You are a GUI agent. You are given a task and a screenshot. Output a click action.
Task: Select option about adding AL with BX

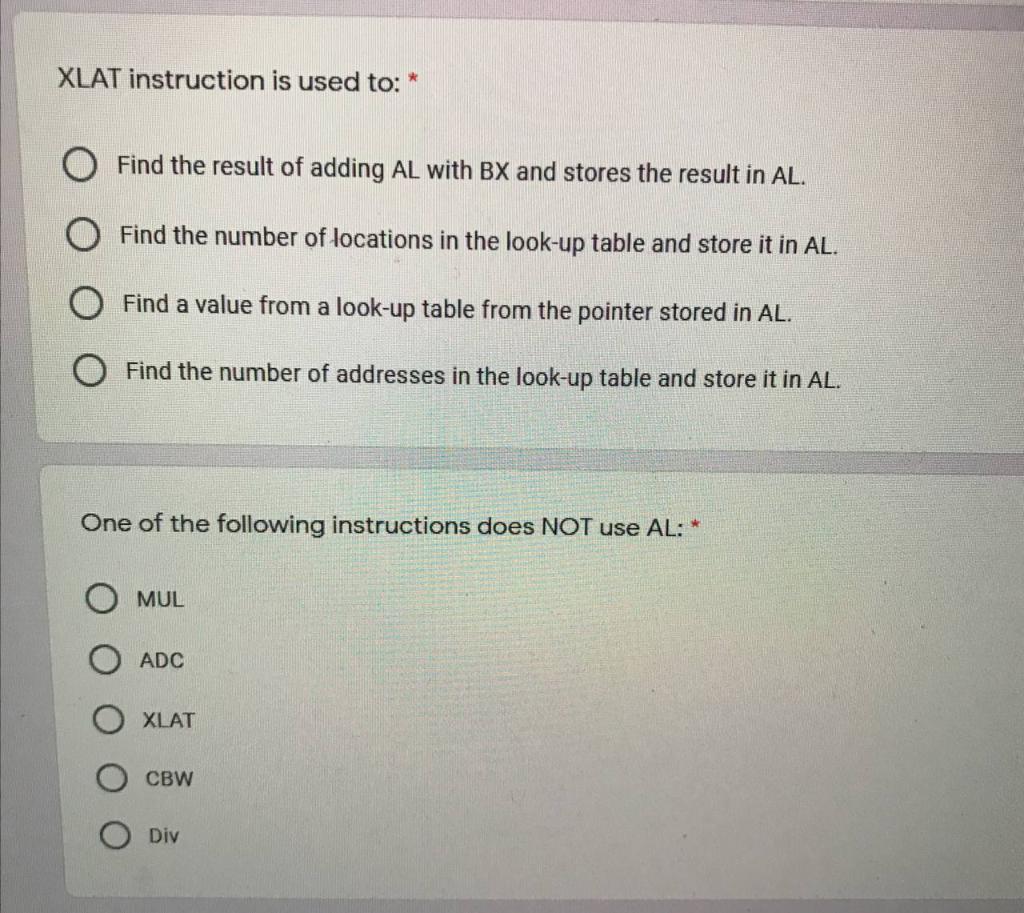[x=80, y=166]
